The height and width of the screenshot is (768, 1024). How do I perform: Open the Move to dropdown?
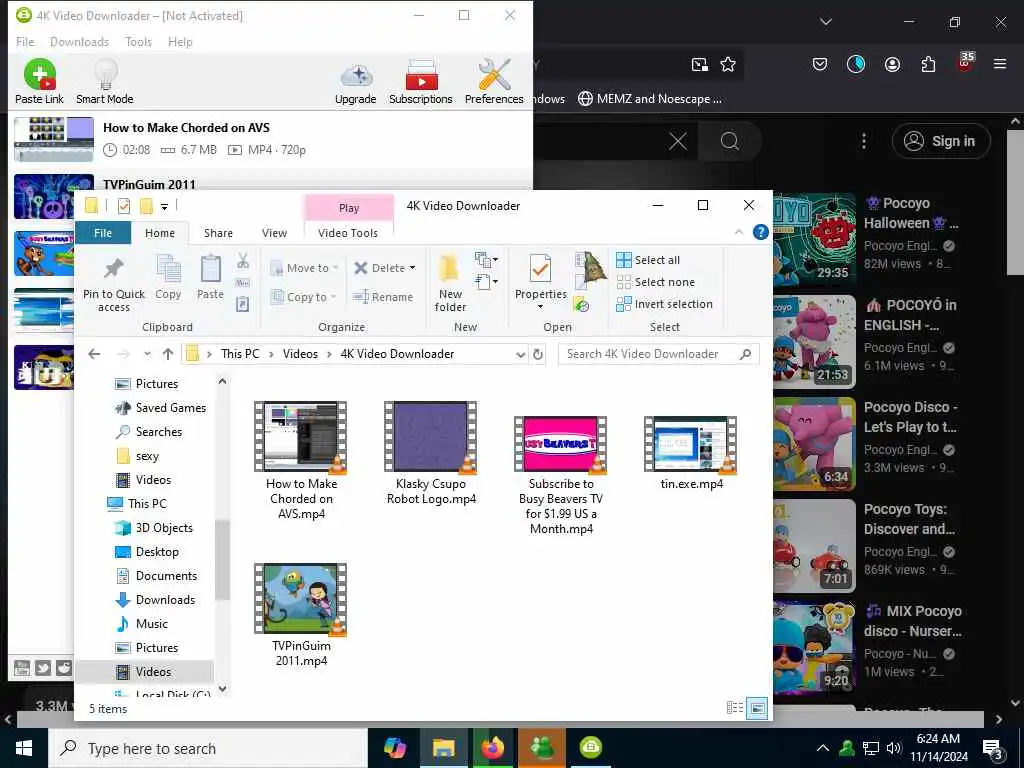coord(304,268)
